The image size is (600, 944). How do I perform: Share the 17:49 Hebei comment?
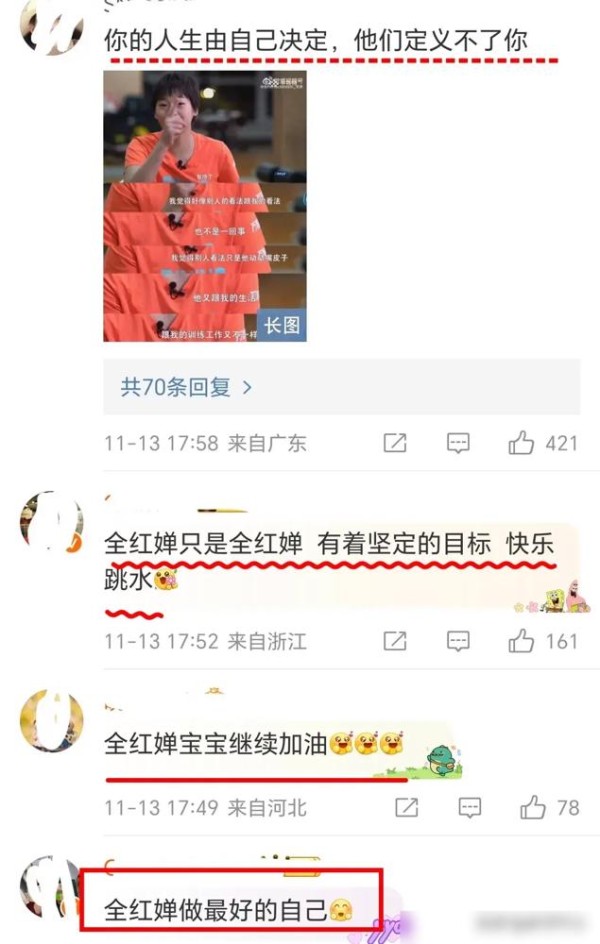[x=407, y=807]
